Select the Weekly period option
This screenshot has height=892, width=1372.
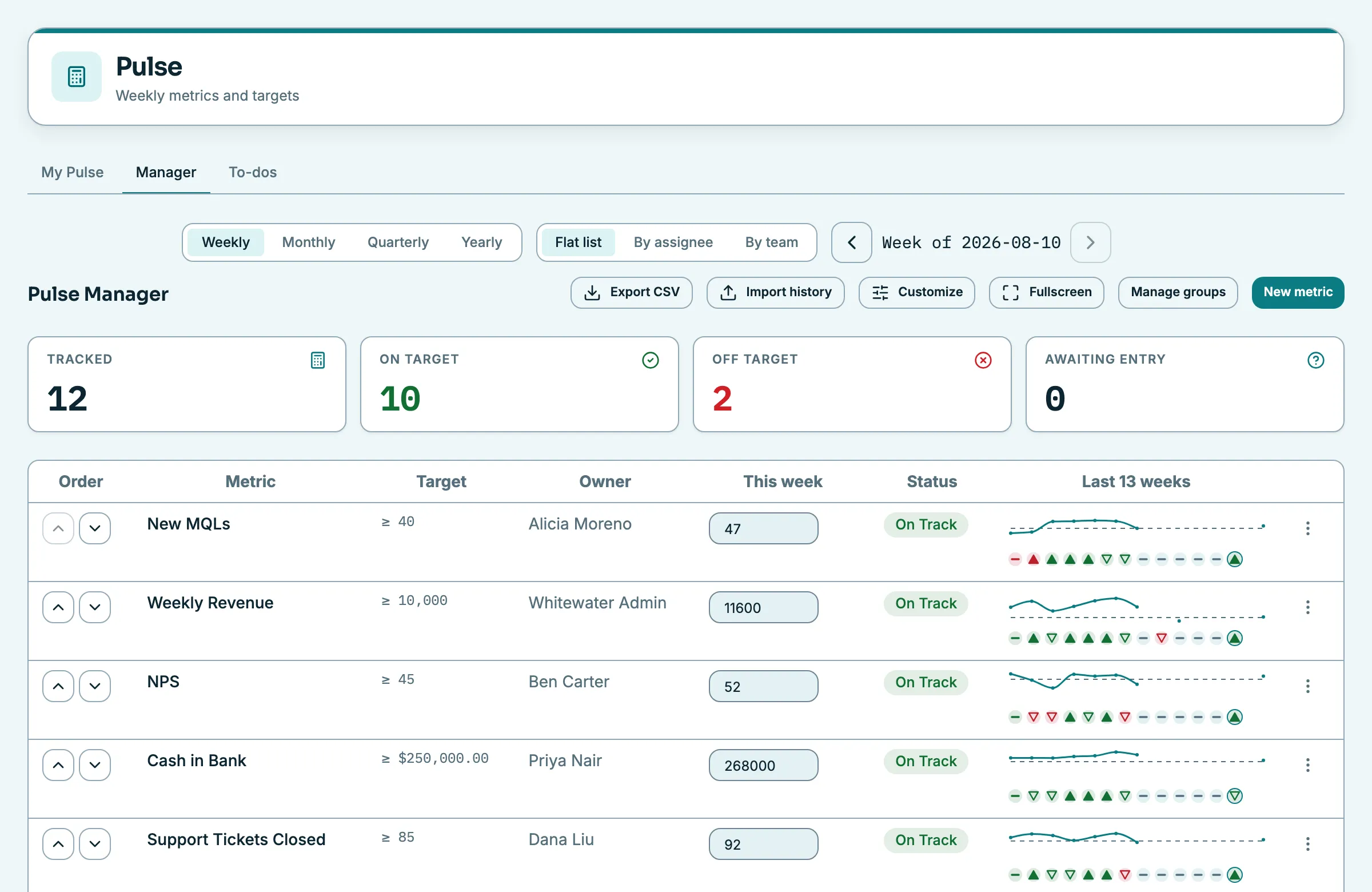(225, 242)
